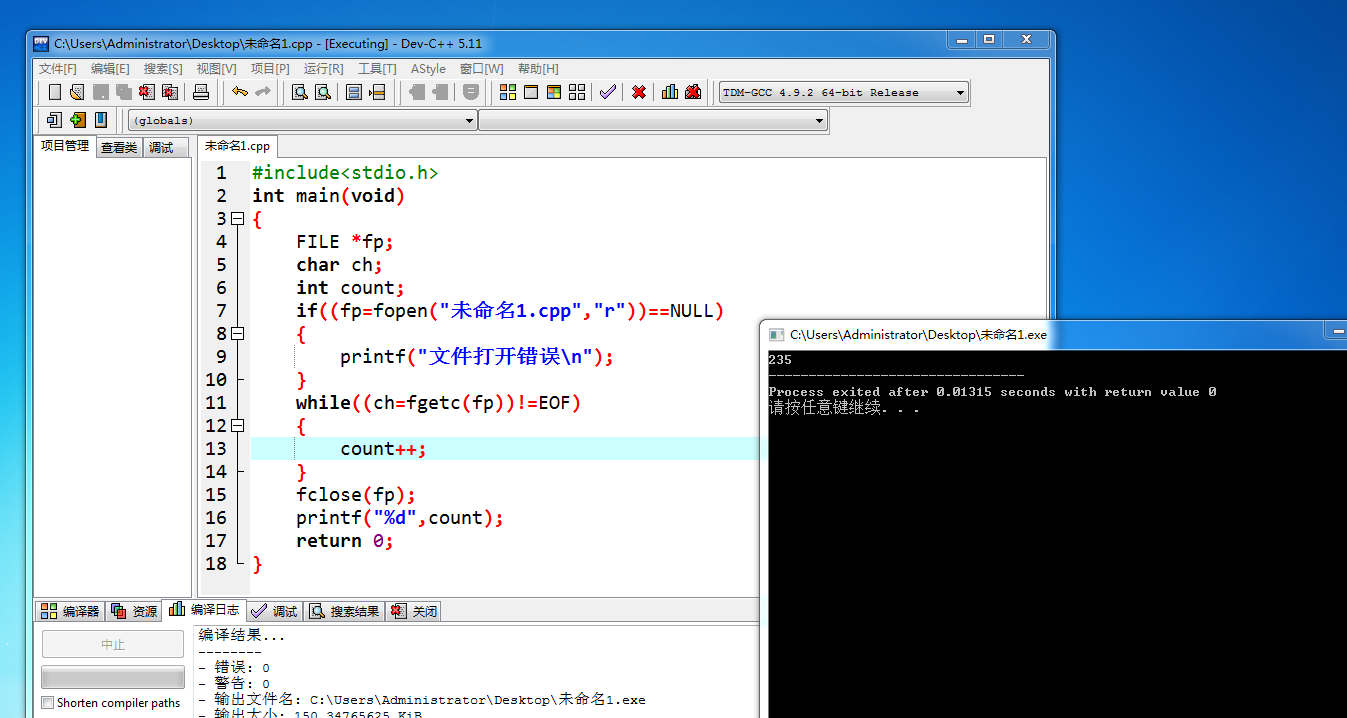Tick the Shorten compiler paths checkbox
The image size is (1347, 718).
click(47, 703)
